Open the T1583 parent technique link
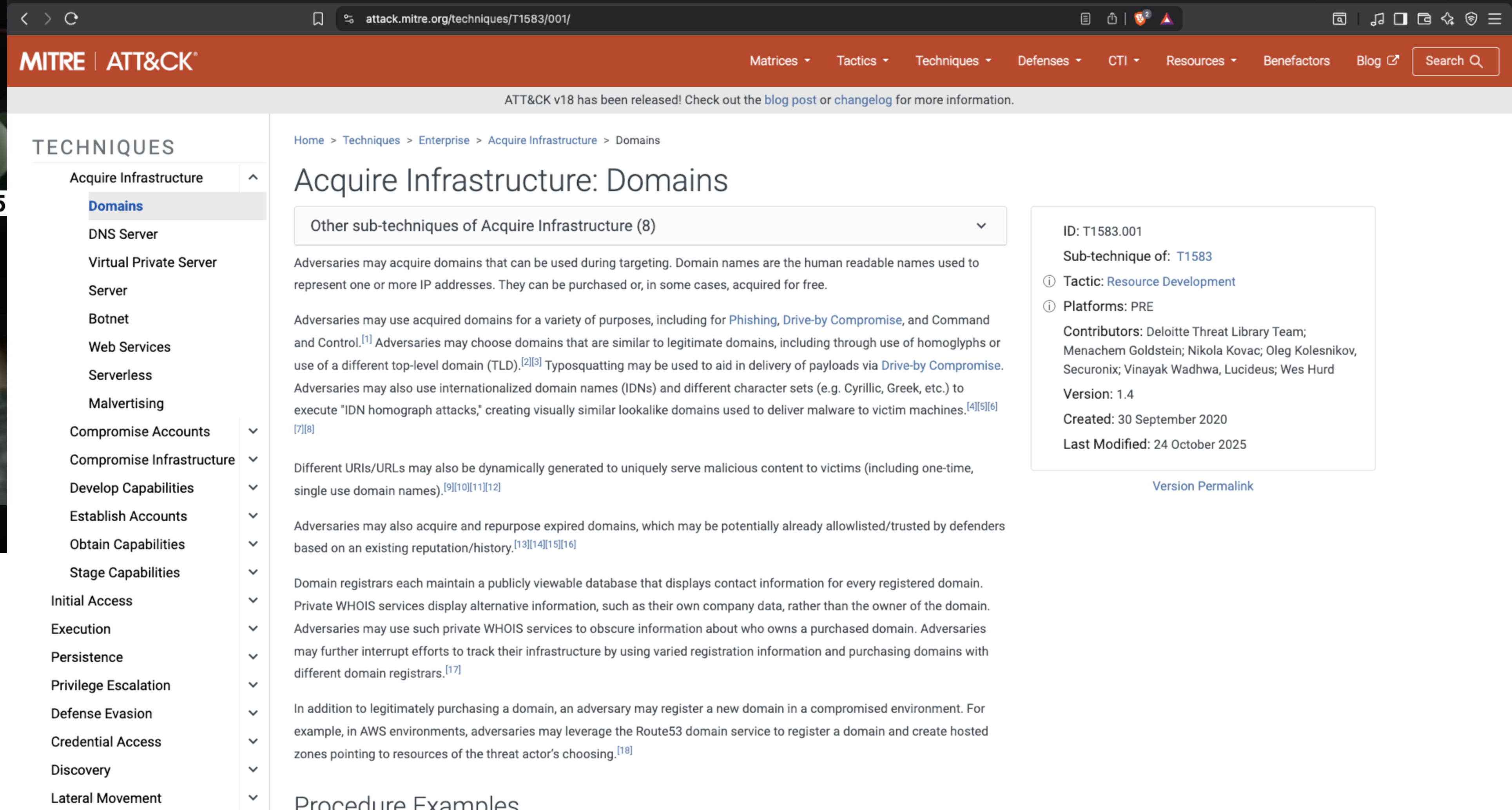The width and height of the screenshot is (1512, 810). pyautogui.click(x=1194, y=256)
